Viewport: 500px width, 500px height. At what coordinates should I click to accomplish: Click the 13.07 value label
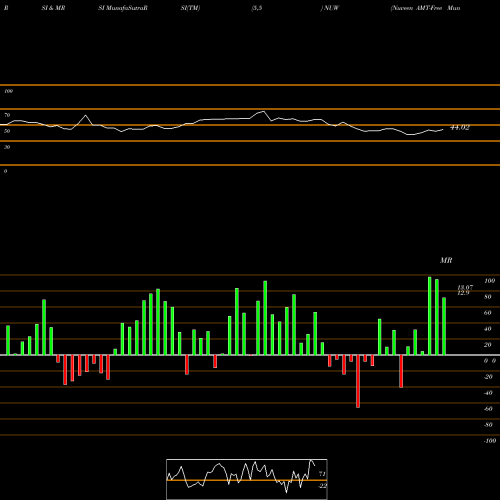click(x=465, y=287)
